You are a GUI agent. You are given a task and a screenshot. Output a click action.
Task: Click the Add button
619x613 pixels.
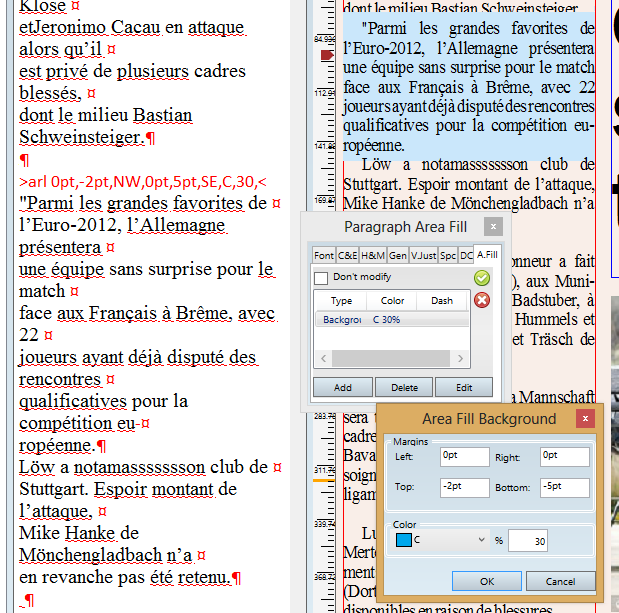point(343,387)
